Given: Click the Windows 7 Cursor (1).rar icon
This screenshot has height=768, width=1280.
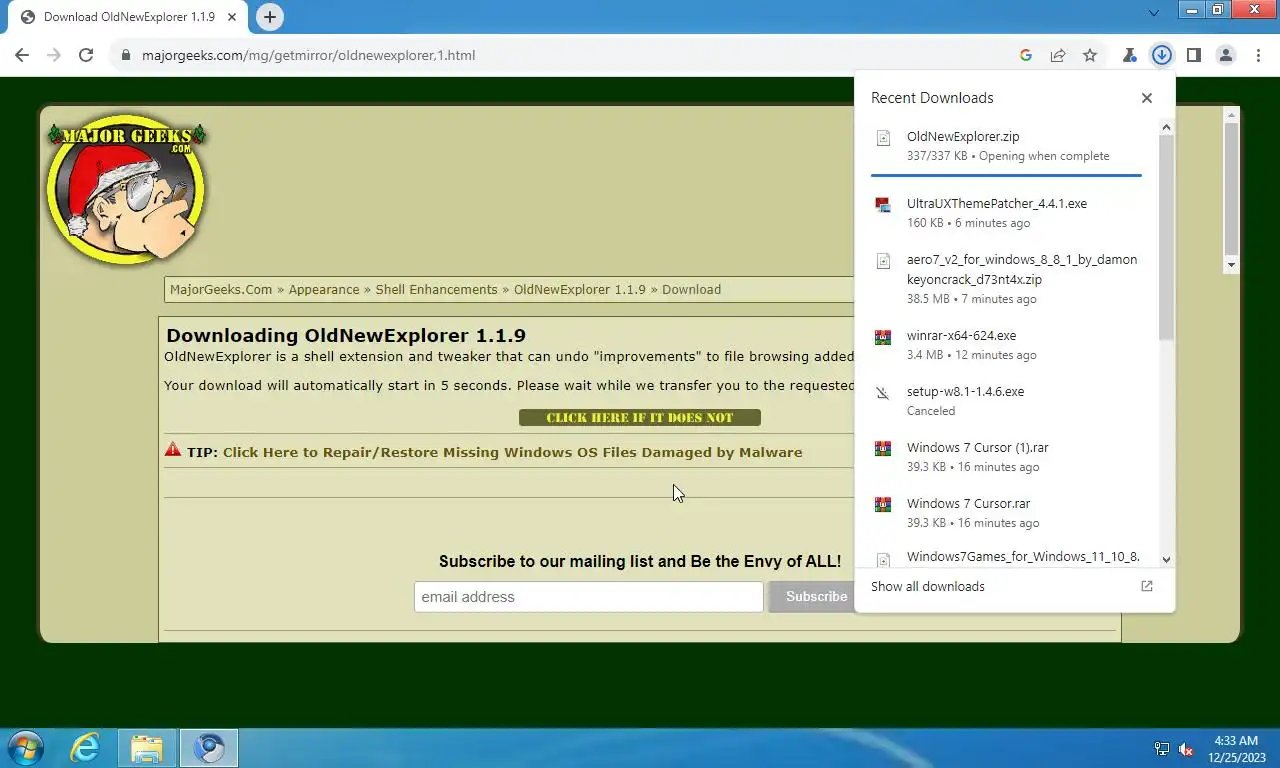Looking at the screenshot, I should [x=883, y=449].
